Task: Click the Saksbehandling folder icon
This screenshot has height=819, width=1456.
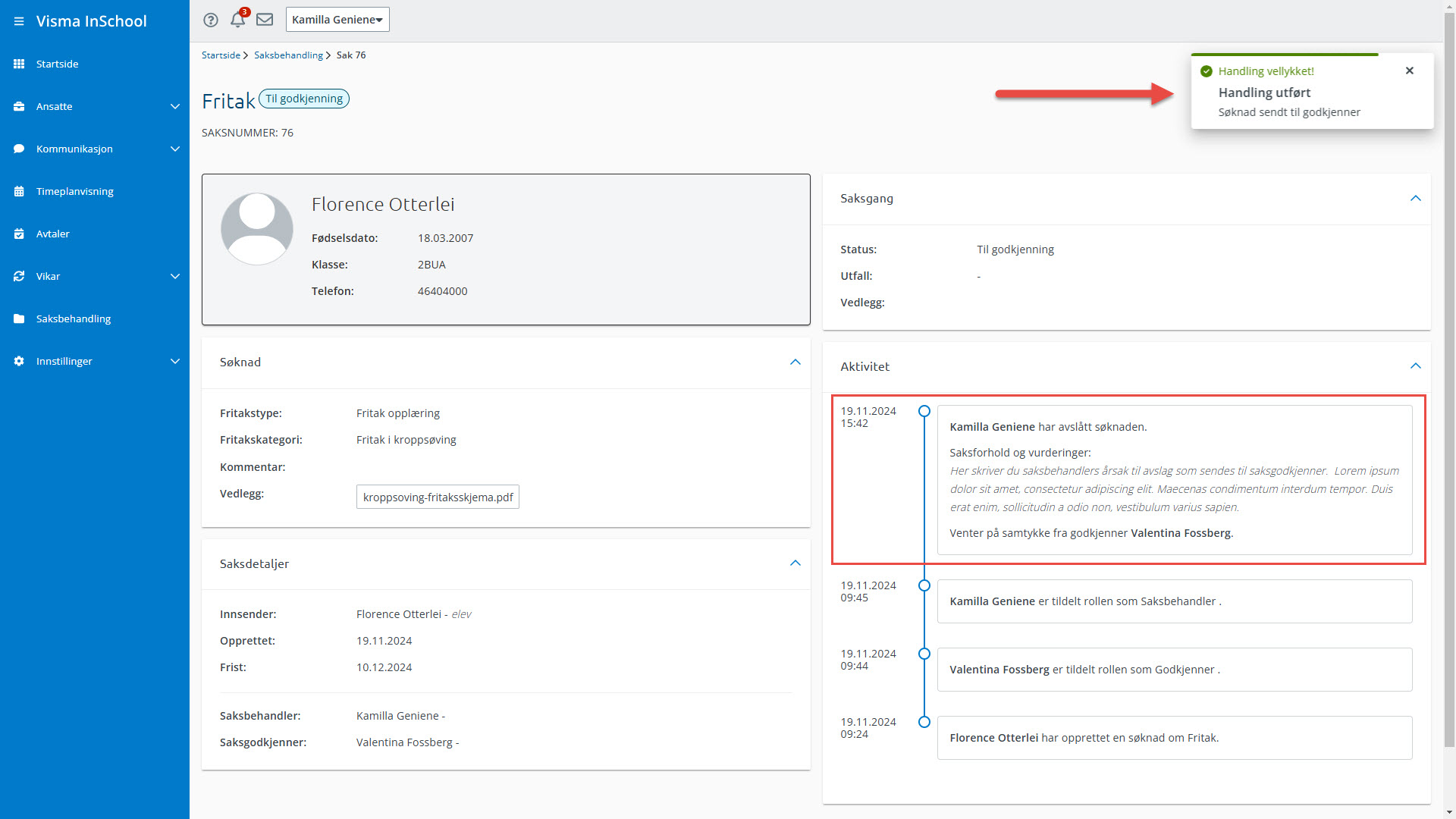Action: pyautogui.click(x=19, y=318)
